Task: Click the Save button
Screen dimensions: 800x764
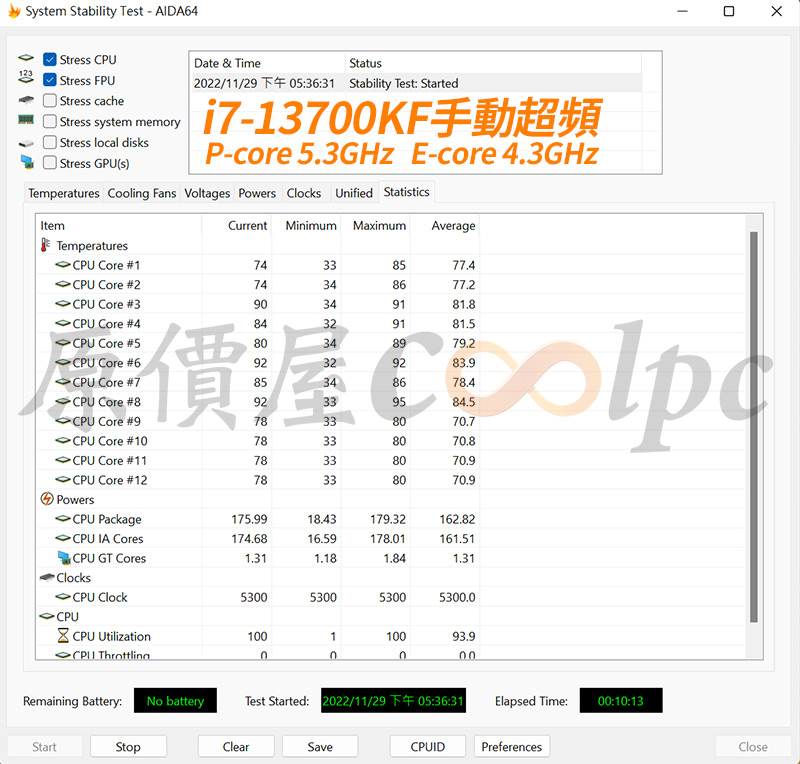Action: [320, 747]
